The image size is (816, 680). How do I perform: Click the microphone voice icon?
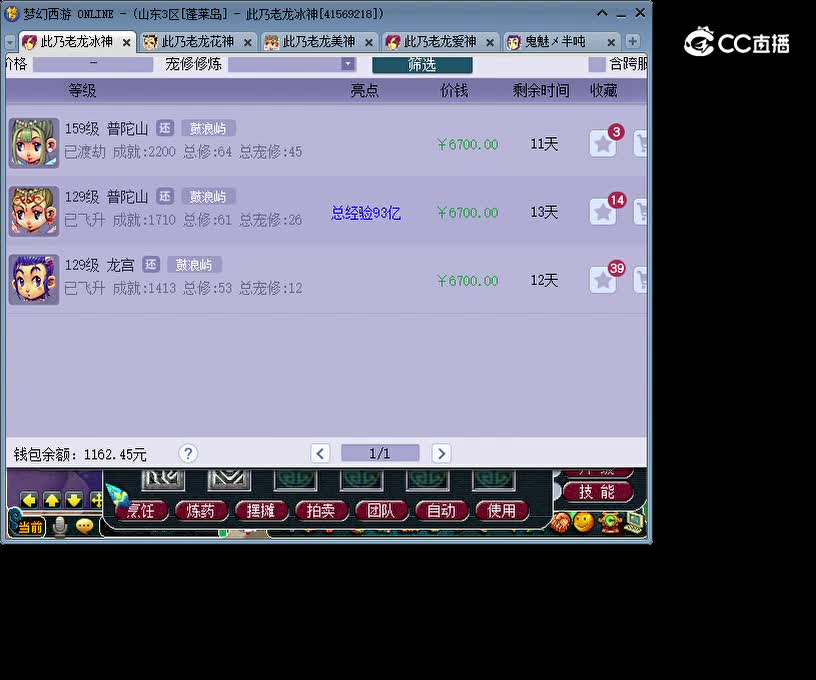(60, 527)
